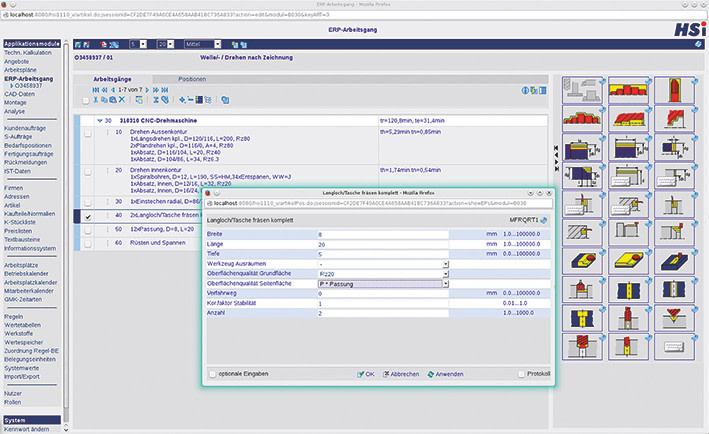Screen dimensions: 709x434
Task: Check the box for row 50 Passung
Action: tap(88, 231)
